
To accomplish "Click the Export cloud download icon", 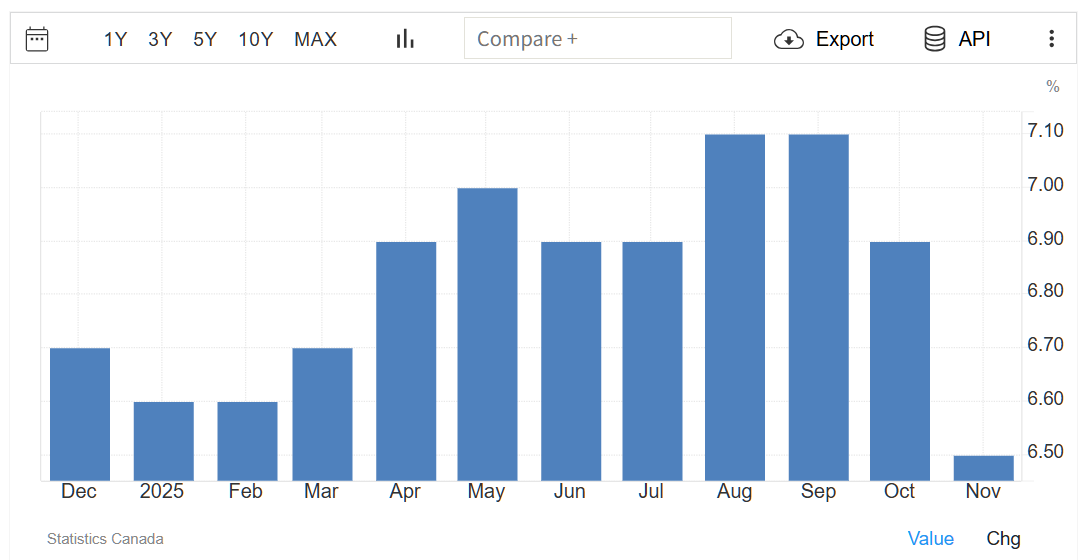I will [x=789, y=39].
